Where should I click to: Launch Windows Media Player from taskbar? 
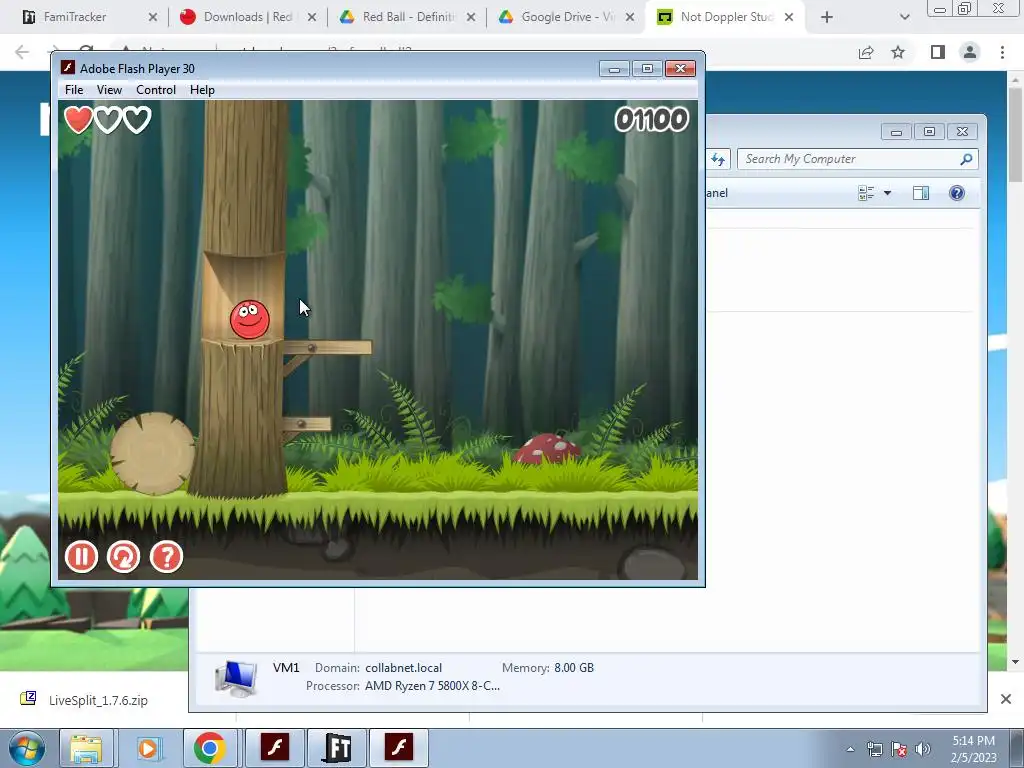(x=148, y=748)
